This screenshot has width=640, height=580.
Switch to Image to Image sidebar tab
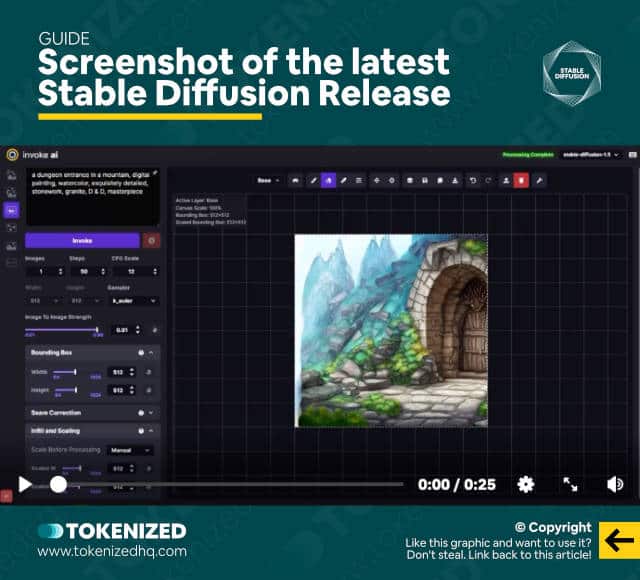tap(11, 192)
